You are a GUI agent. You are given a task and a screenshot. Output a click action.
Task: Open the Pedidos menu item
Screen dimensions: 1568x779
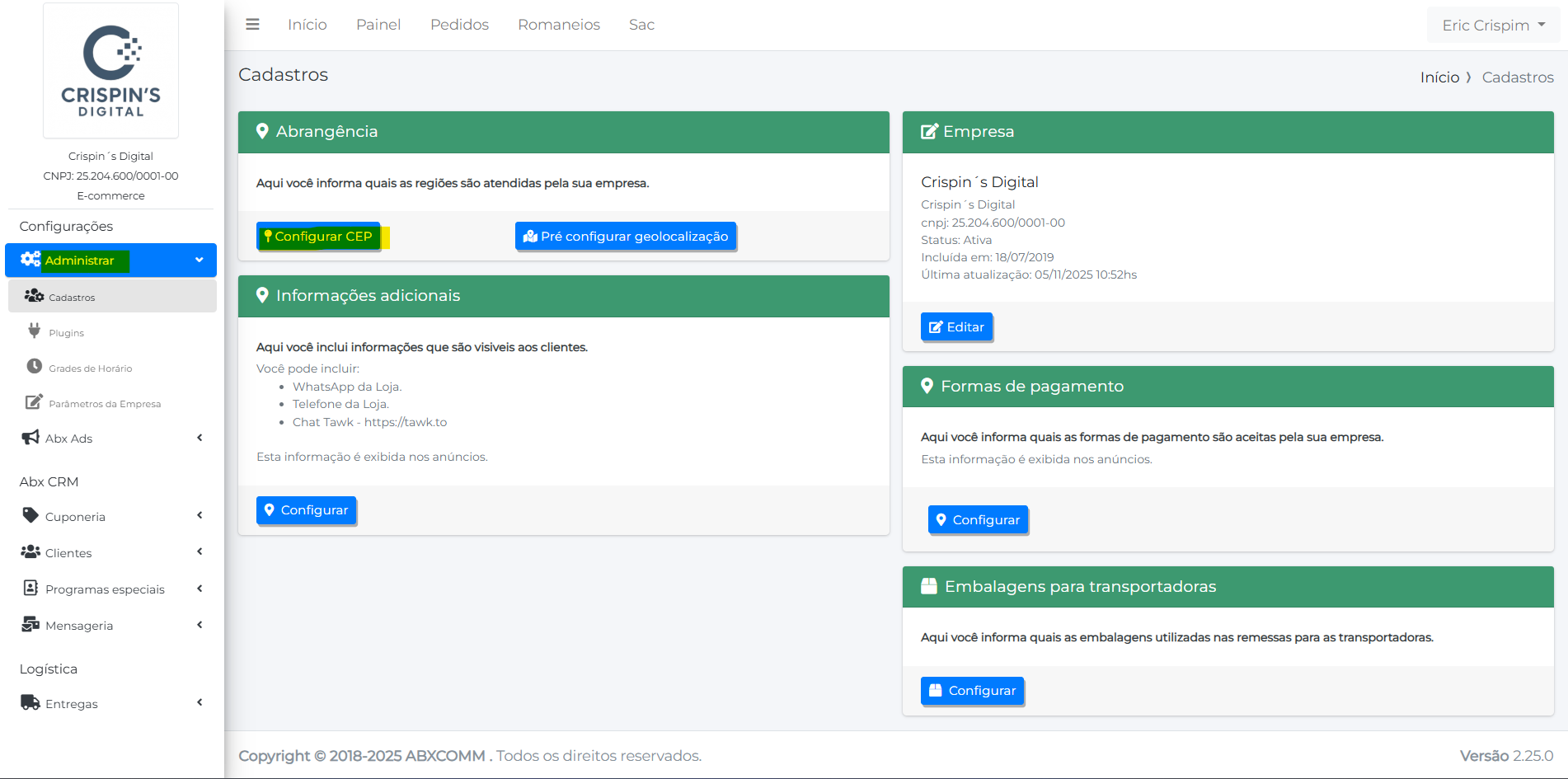(x=459, y=25)
